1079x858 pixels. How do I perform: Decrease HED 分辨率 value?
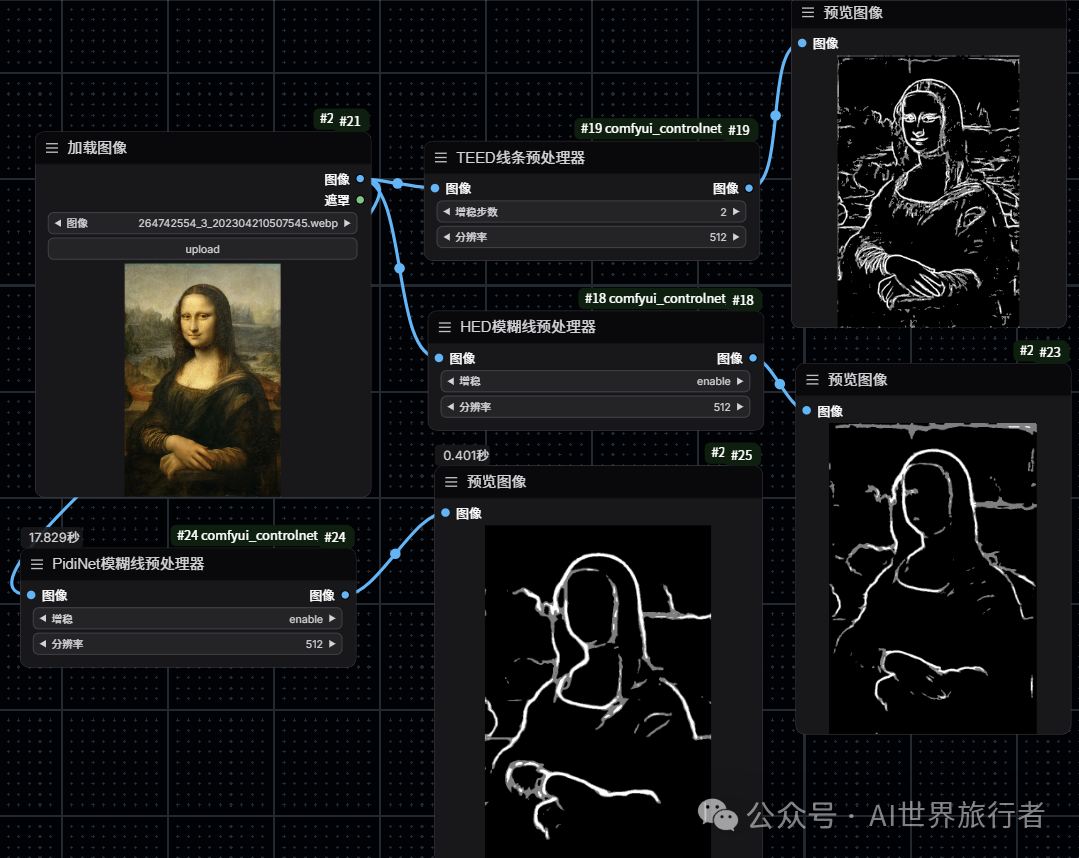pyautogui.click(x=451, y=407)
